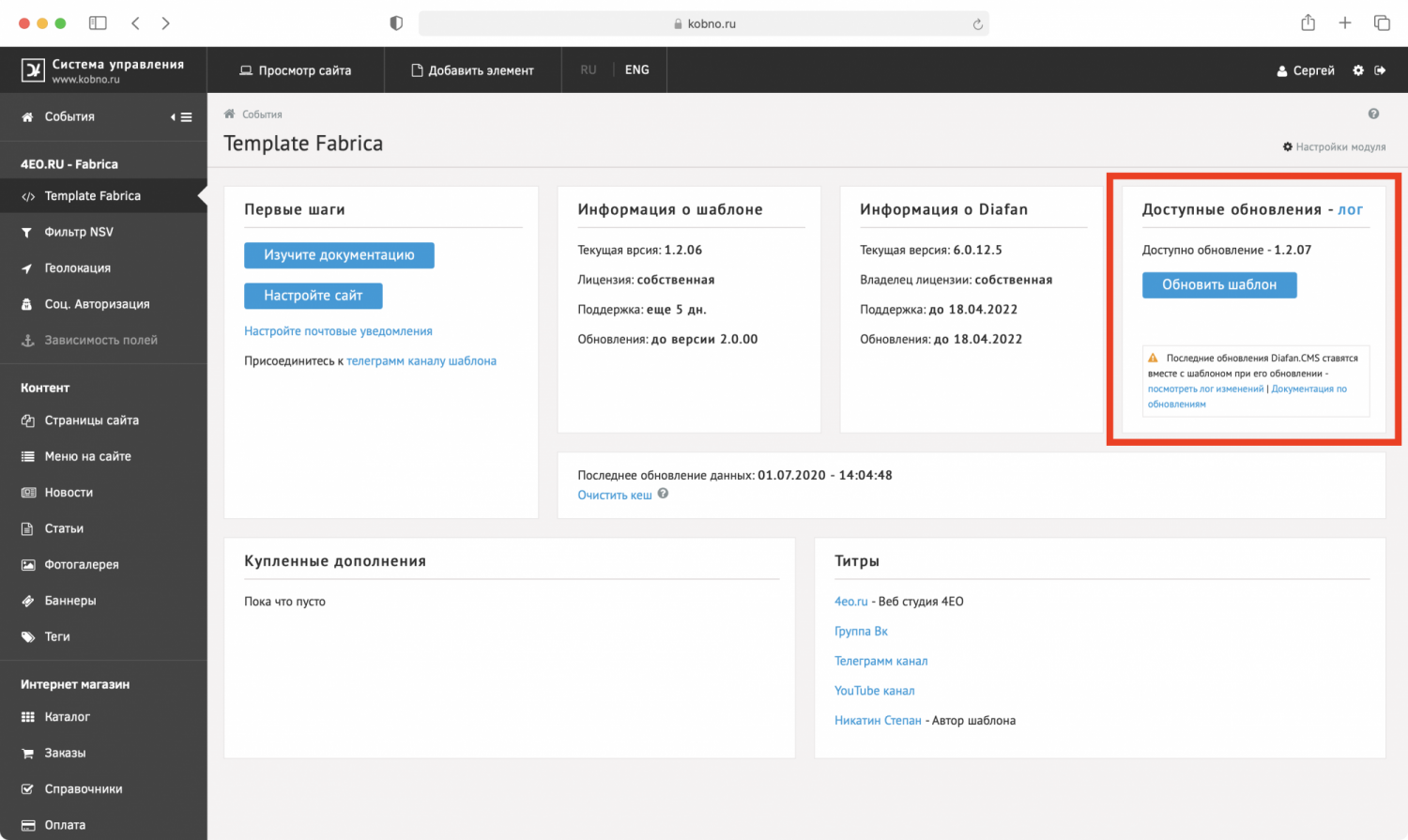Open the YouTube канал link
The height and width of the screenshot is (840, 1408).
click(874, 691)
